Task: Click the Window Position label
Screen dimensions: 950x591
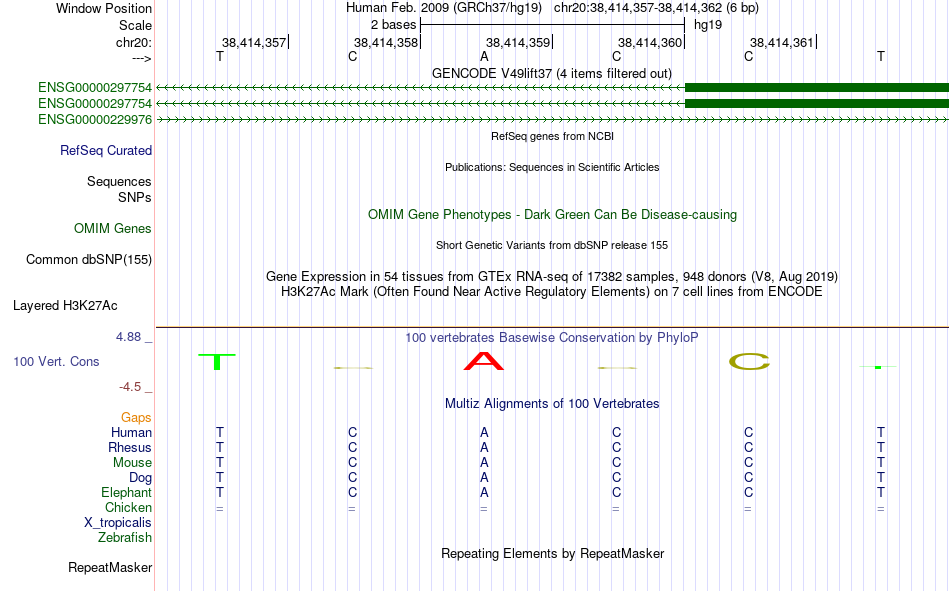Action: (x=104, y=8)
